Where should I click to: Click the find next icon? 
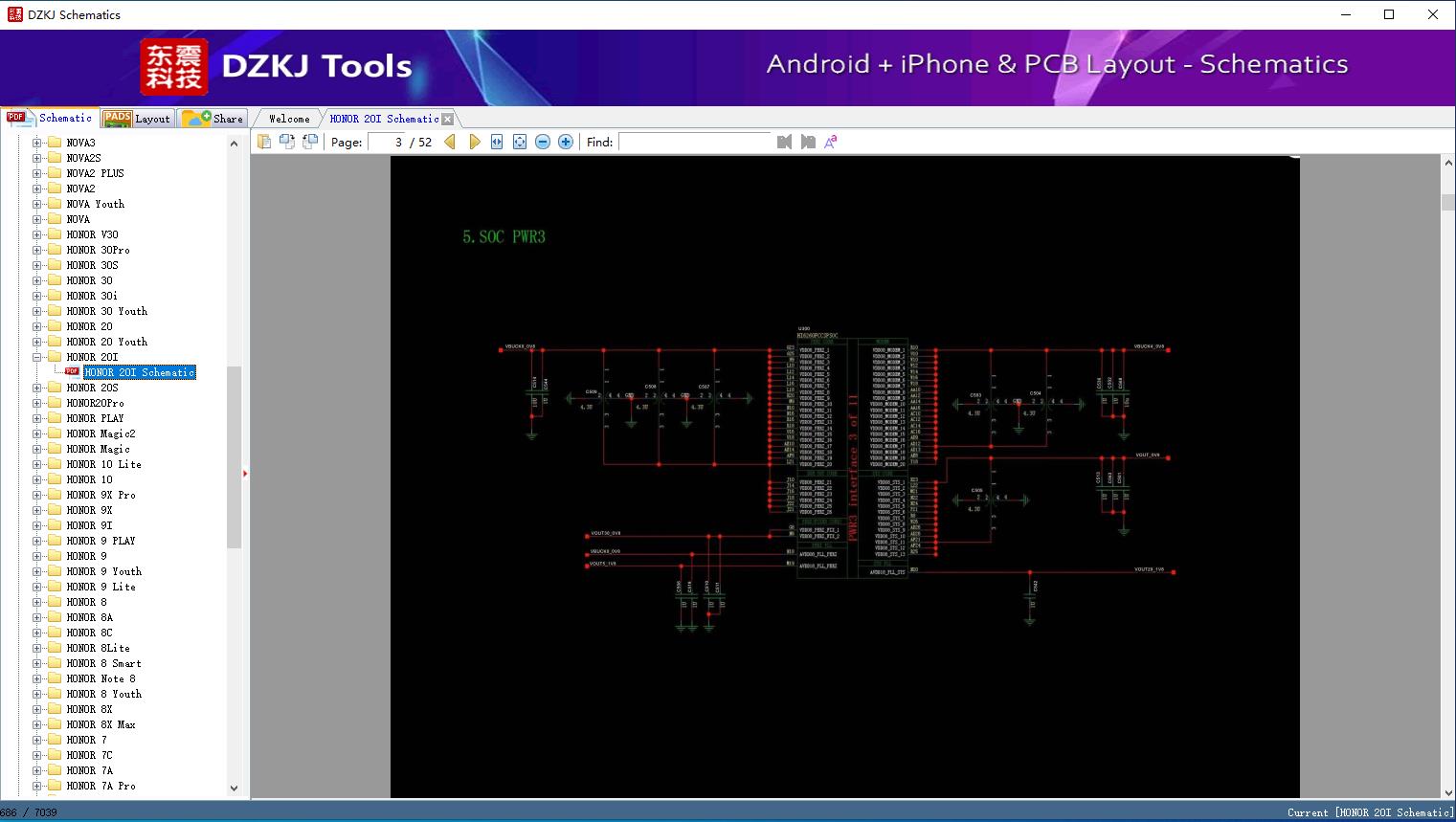pos(808,142)
